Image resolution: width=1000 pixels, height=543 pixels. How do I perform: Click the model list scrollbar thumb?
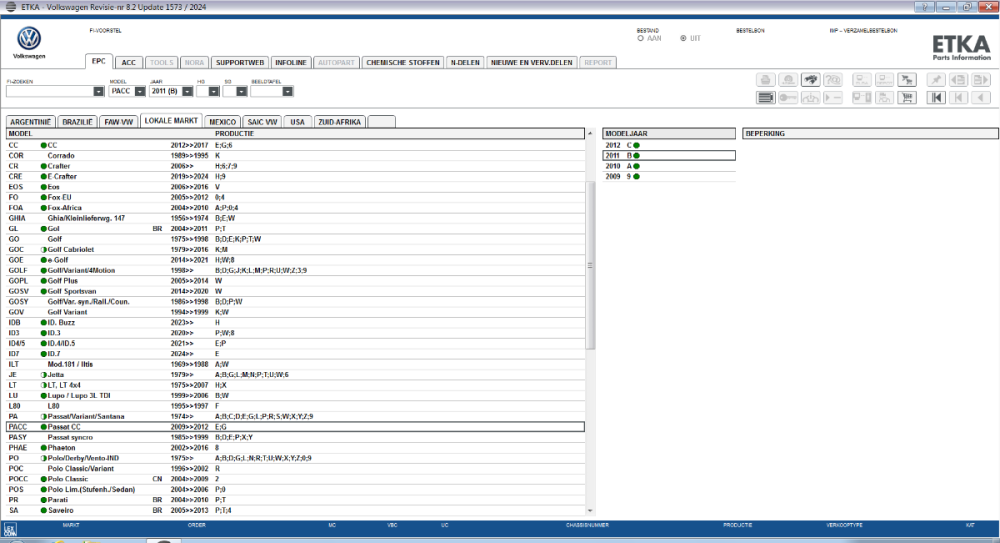[x=590, y=265]
